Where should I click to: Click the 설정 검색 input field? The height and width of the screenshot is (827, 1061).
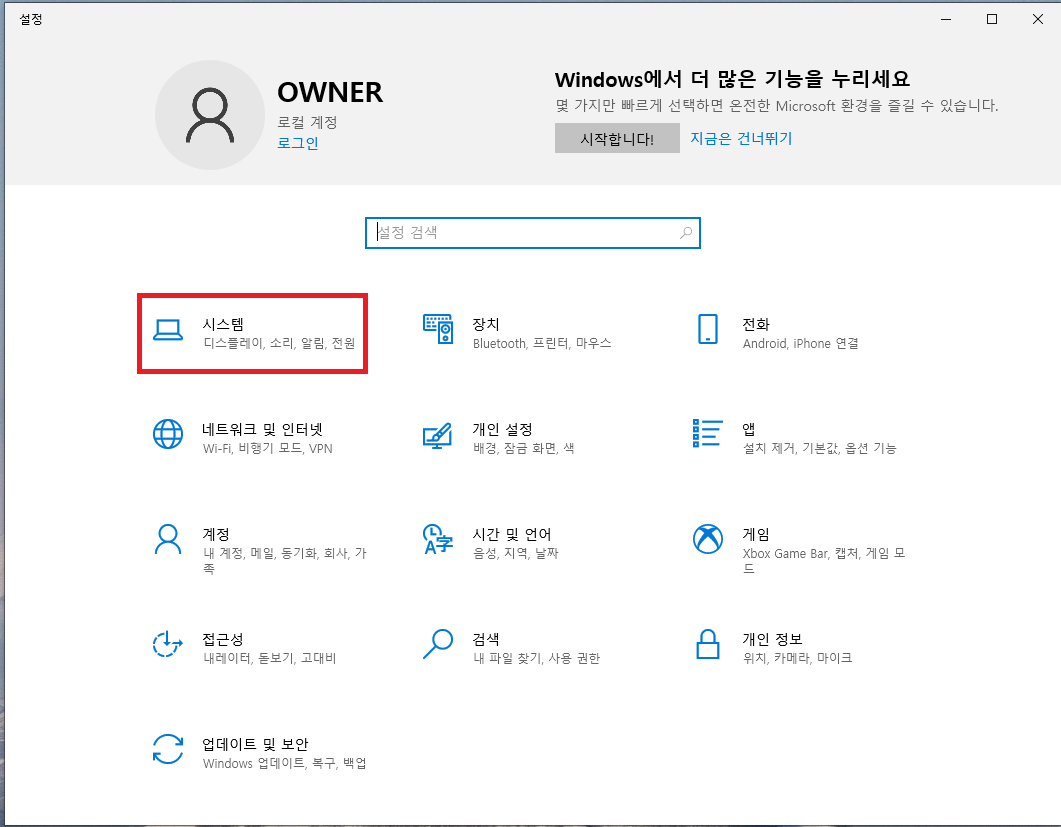[x=533, y=233]
